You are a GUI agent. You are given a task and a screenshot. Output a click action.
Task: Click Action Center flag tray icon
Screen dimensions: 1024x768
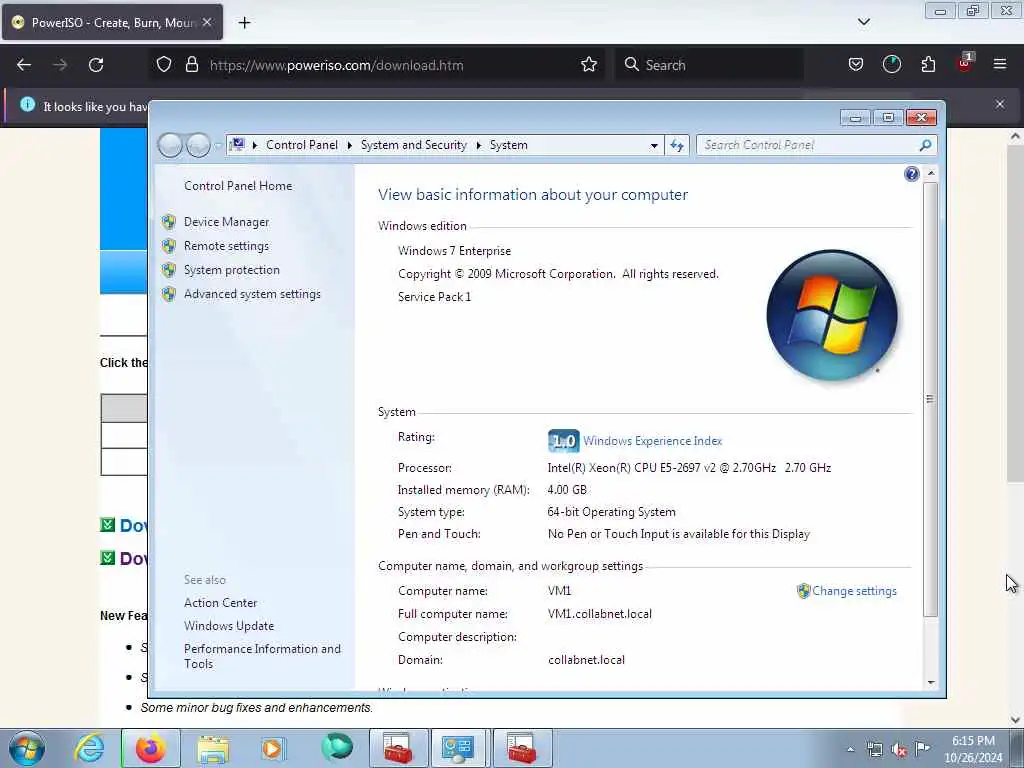pos(922,749)
